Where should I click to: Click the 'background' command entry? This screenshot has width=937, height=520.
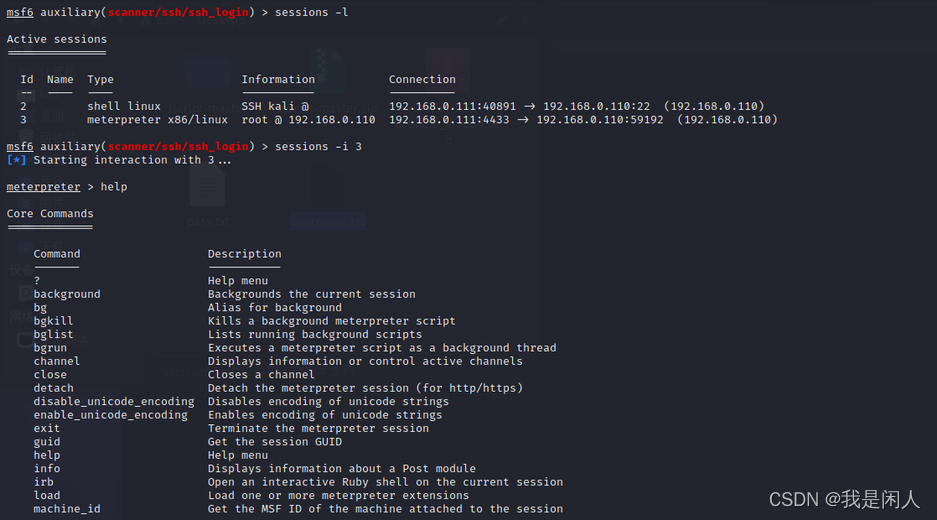(x=67, y=295)
